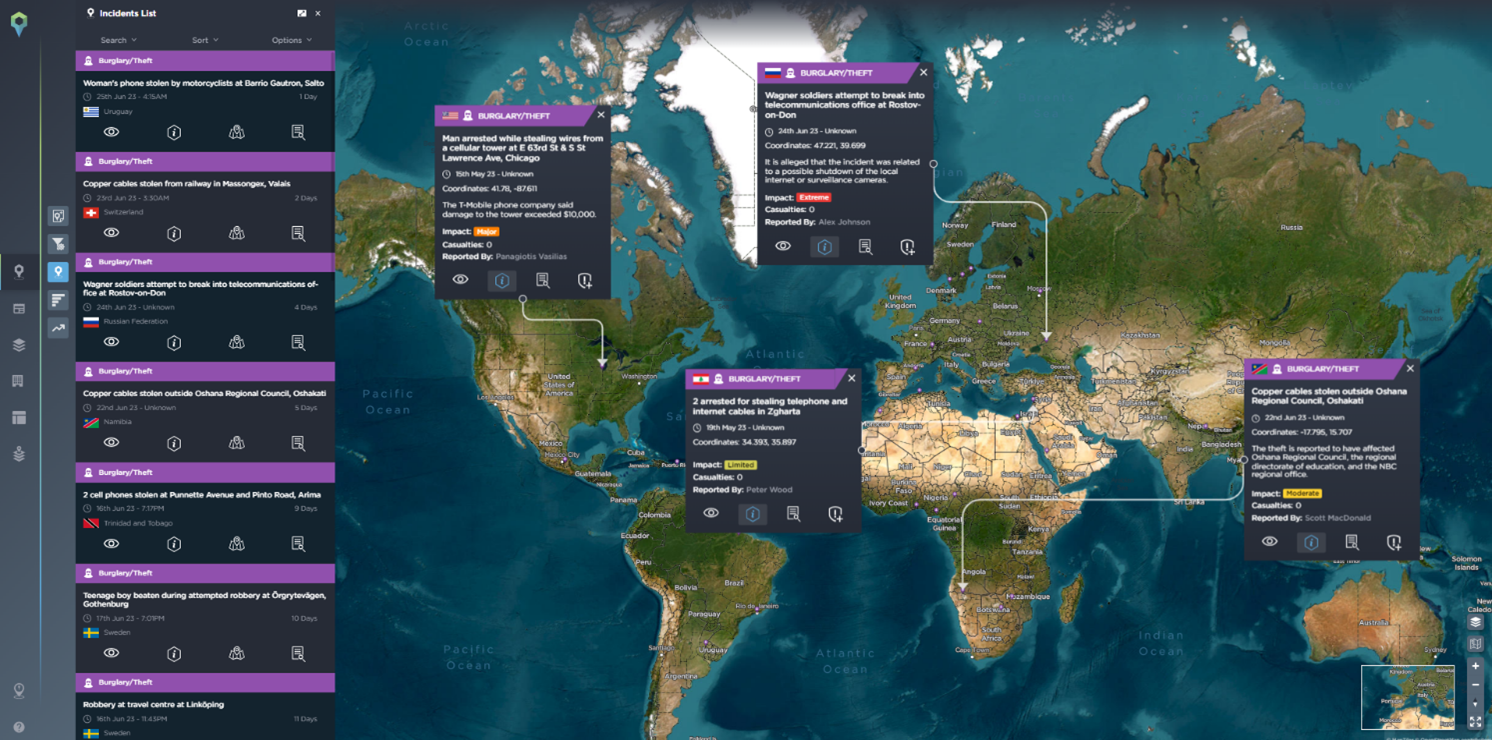Toggle visibility of the Russian Federation list incident
The height and width of the screenshot is (740, 1492).
point(111,342)
